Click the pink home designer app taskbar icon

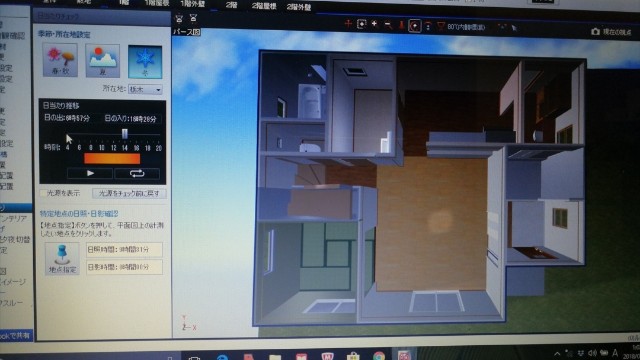click(x=403, y=356)
